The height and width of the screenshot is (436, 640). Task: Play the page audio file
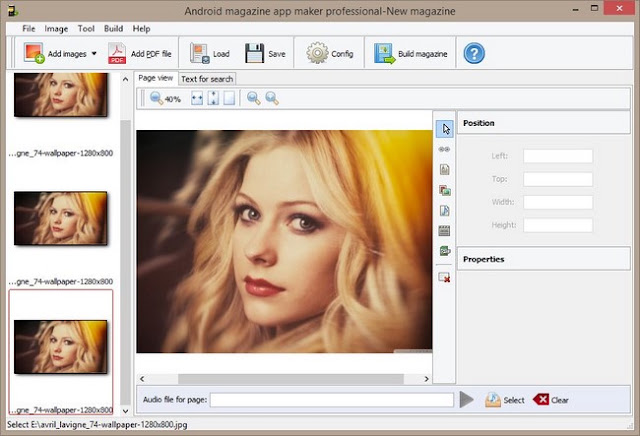[x=466, y=400]
